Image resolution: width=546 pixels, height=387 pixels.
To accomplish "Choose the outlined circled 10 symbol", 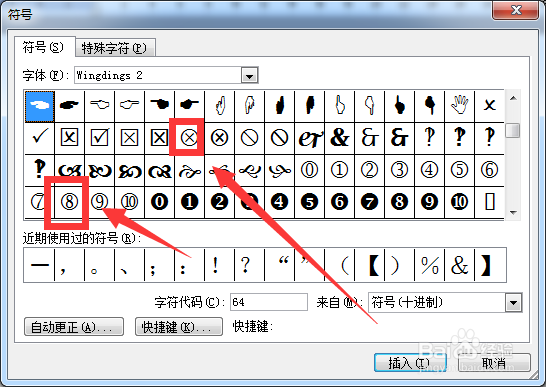I will tap(130, 202).
